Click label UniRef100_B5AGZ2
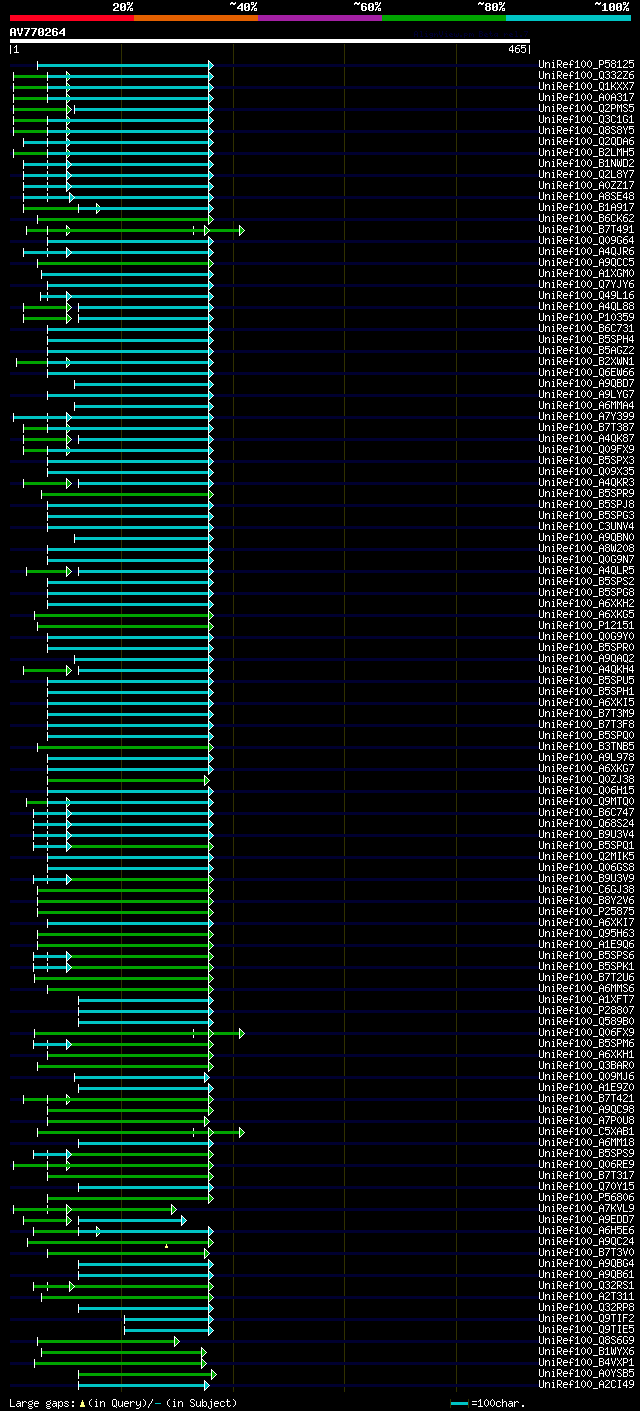The height and width of the screenshot is (1411, 640). click(x=586, y=351)
